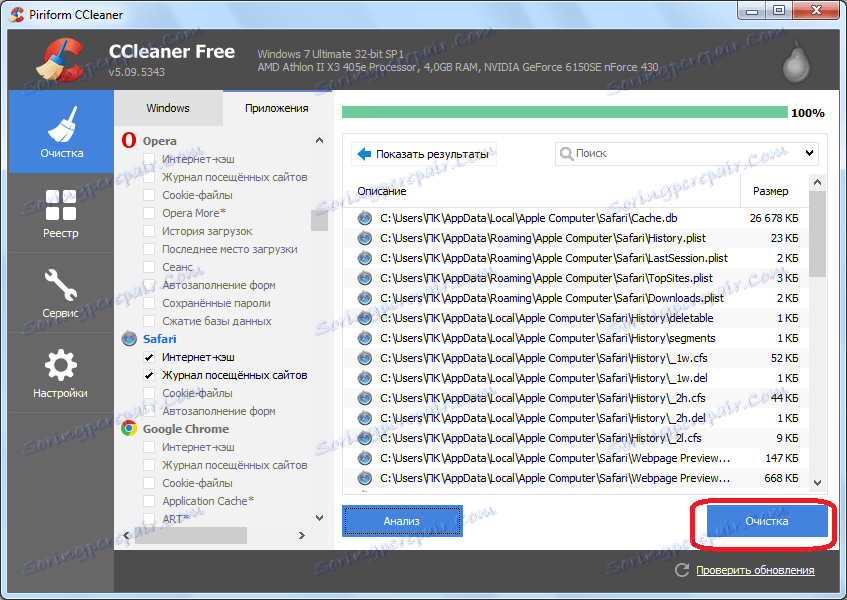Enable Opera Сохранённые пароли checkbox
Viewport: 847px width, 600px height.
point(149,303)
